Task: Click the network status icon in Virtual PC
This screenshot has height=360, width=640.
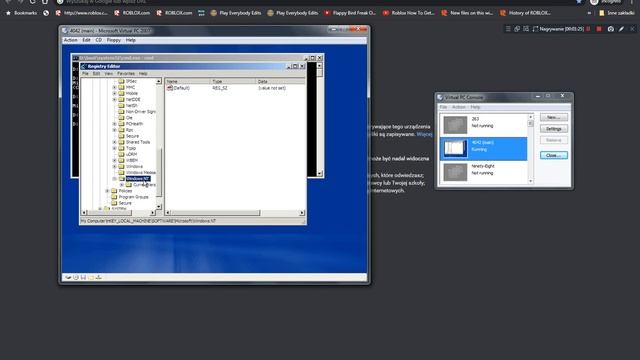Action: click(99, 278)
